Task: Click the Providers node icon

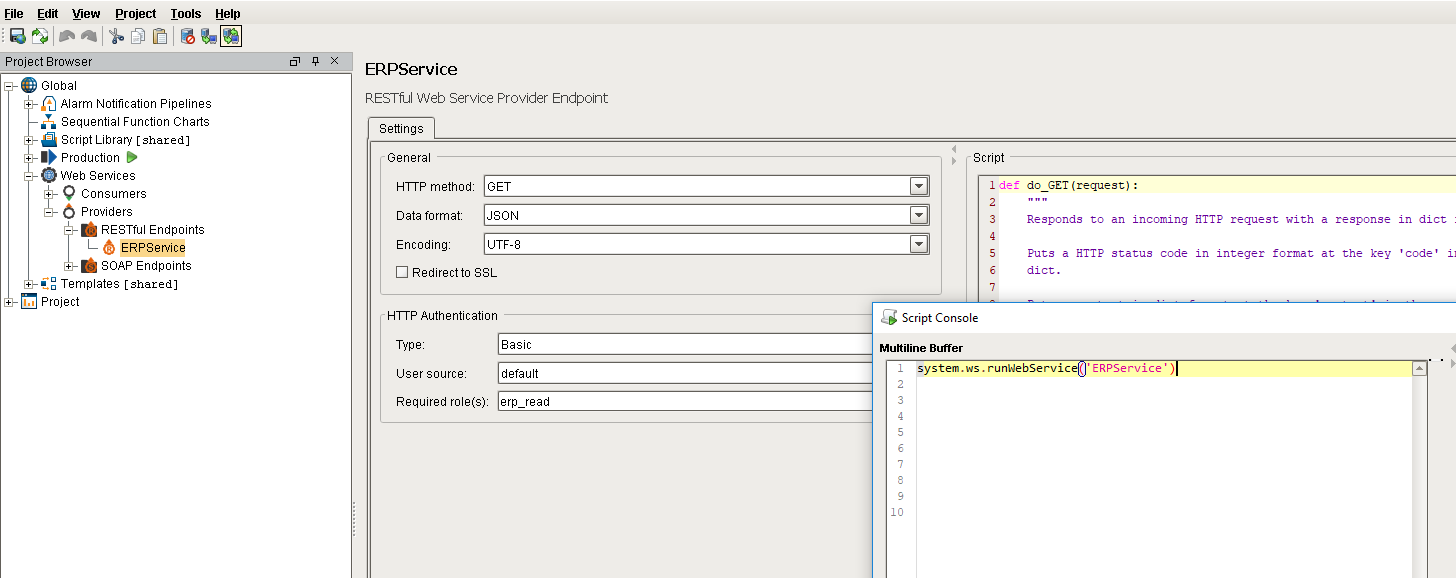Action: 69,211
